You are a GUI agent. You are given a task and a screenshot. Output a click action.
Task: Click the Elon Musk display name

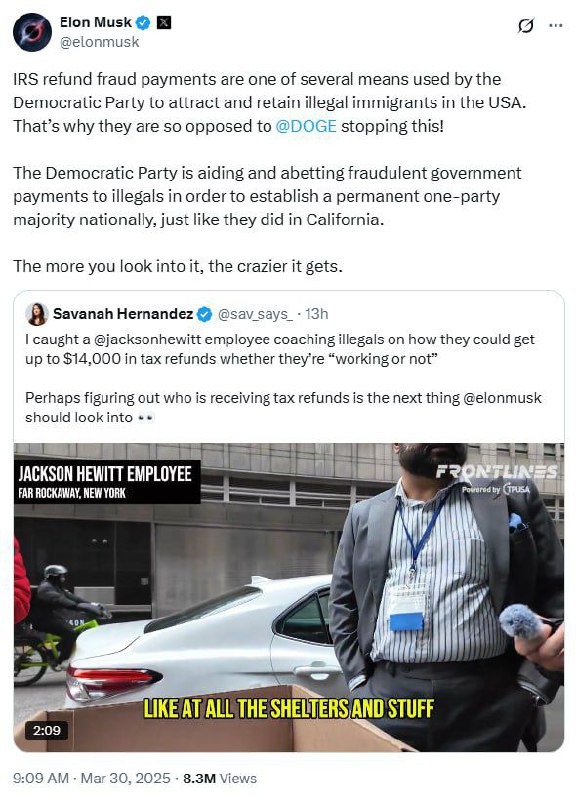pos(96,22)
